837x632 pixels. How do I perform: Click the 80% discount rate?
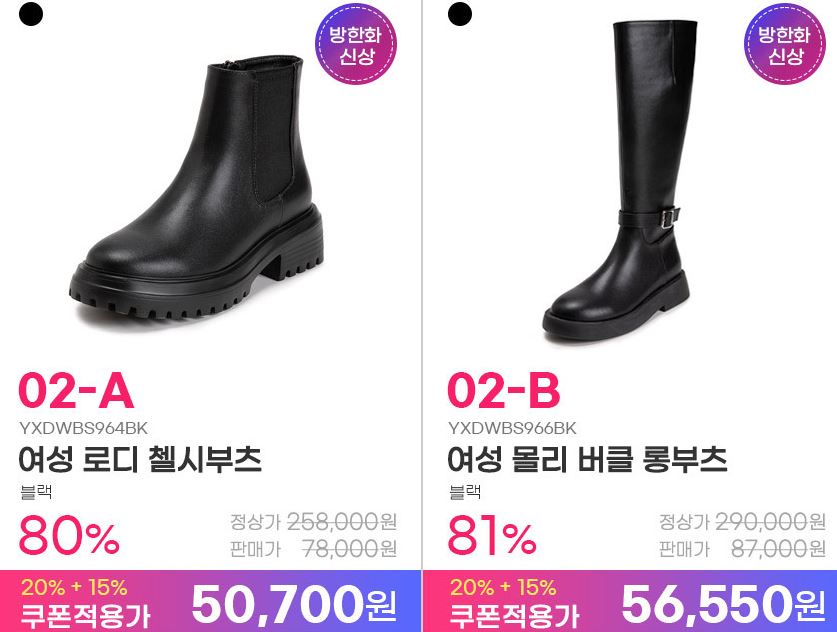point(69,535)
